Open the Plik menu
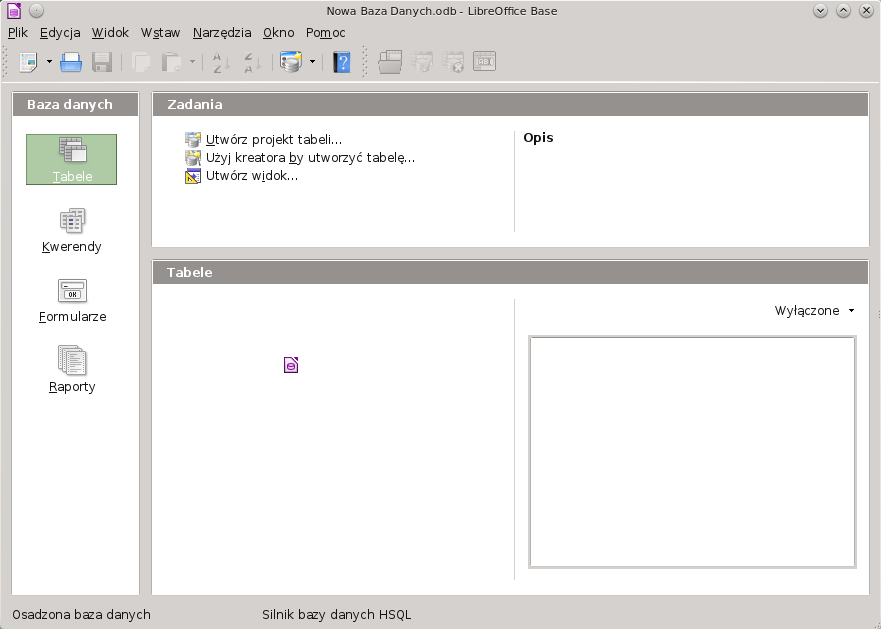881x629 pixels. tap(18, 33)
